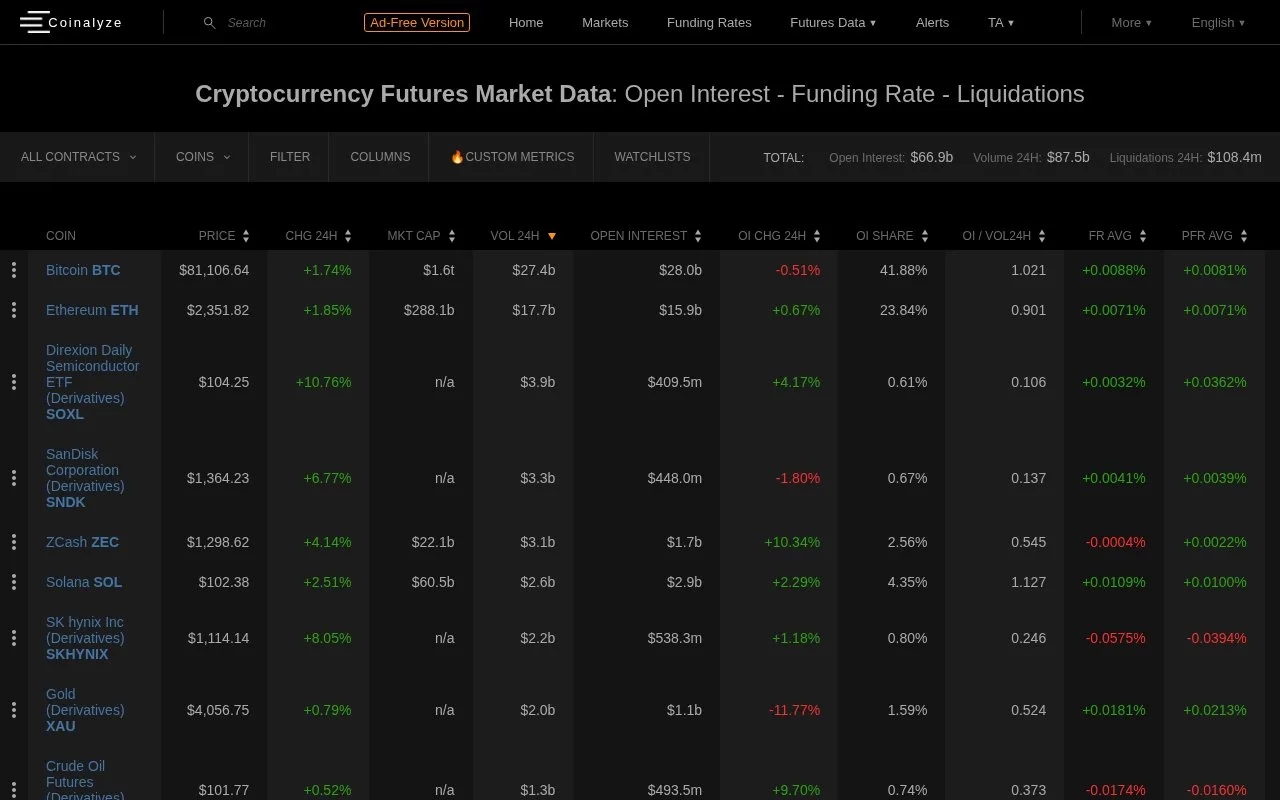Screen dimensions: 1280x800
Task: Open the Bitcoin BTC coin link
Action: point(83,270)
